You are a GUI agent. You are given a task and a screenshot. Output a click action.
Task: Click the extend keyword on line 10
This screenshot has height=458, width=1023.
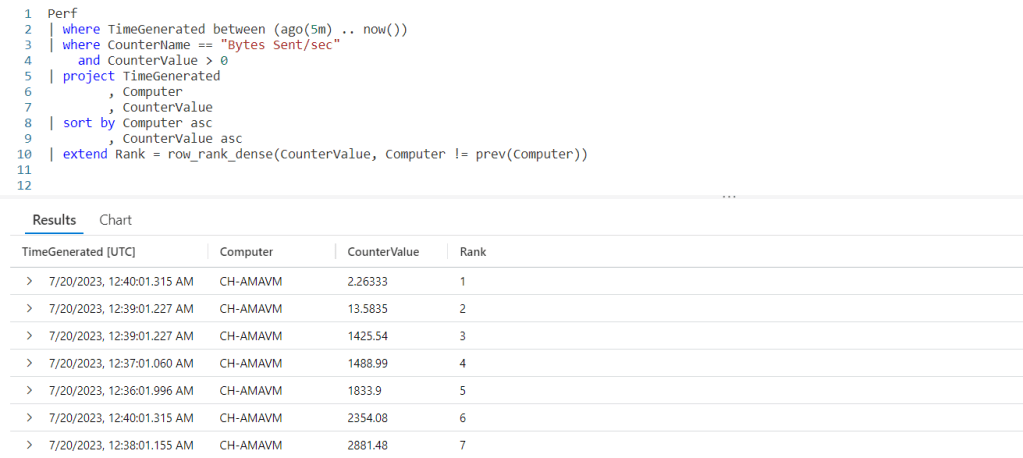85,155
